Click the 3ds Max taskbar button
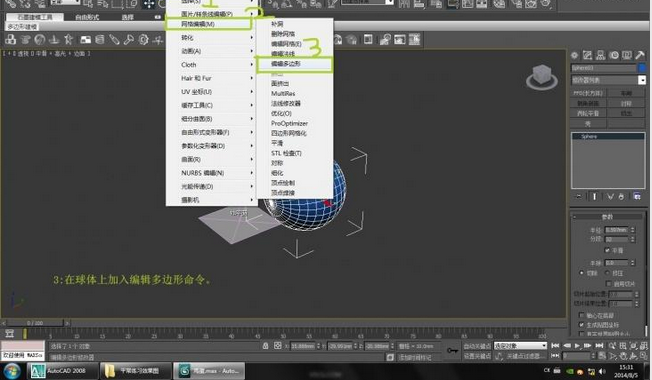Image resolution: width=652 pixels, height=380 pixels. pos(209,370)
